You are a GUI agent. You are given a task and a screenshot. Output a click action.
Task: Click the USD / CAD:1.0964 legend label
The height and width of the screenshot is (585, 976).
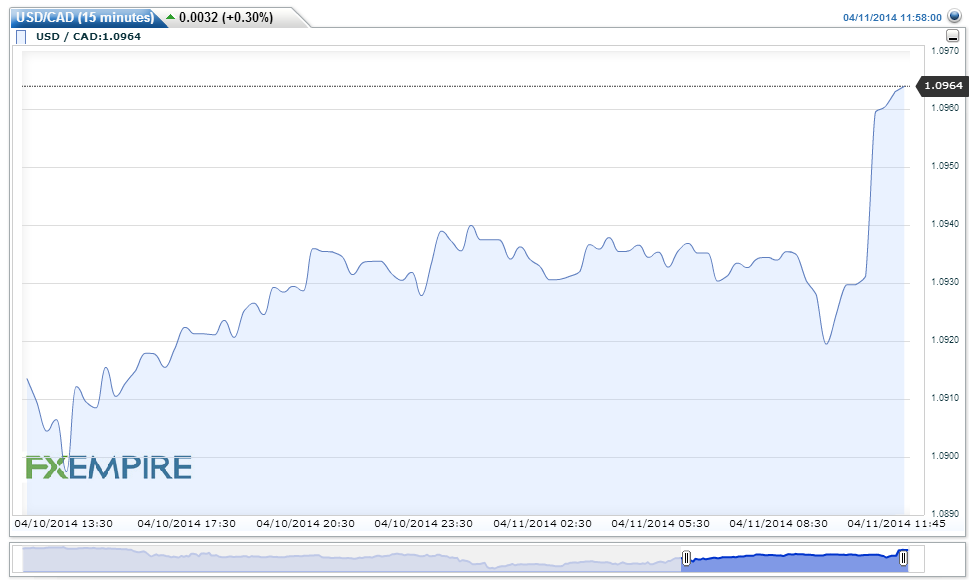[x=88, y=37]
